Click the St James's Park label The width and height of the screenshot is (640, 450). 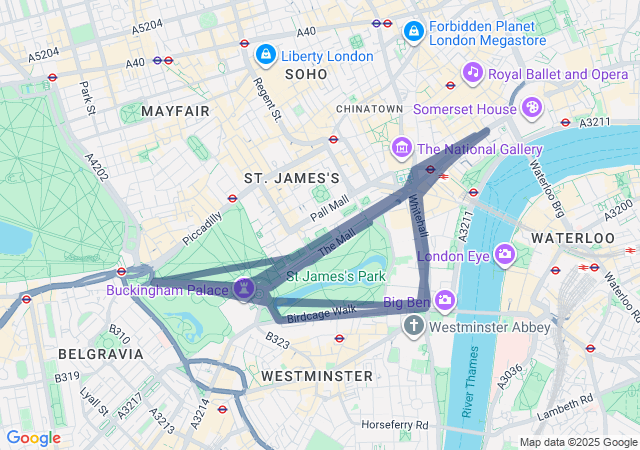click(336, 276)
